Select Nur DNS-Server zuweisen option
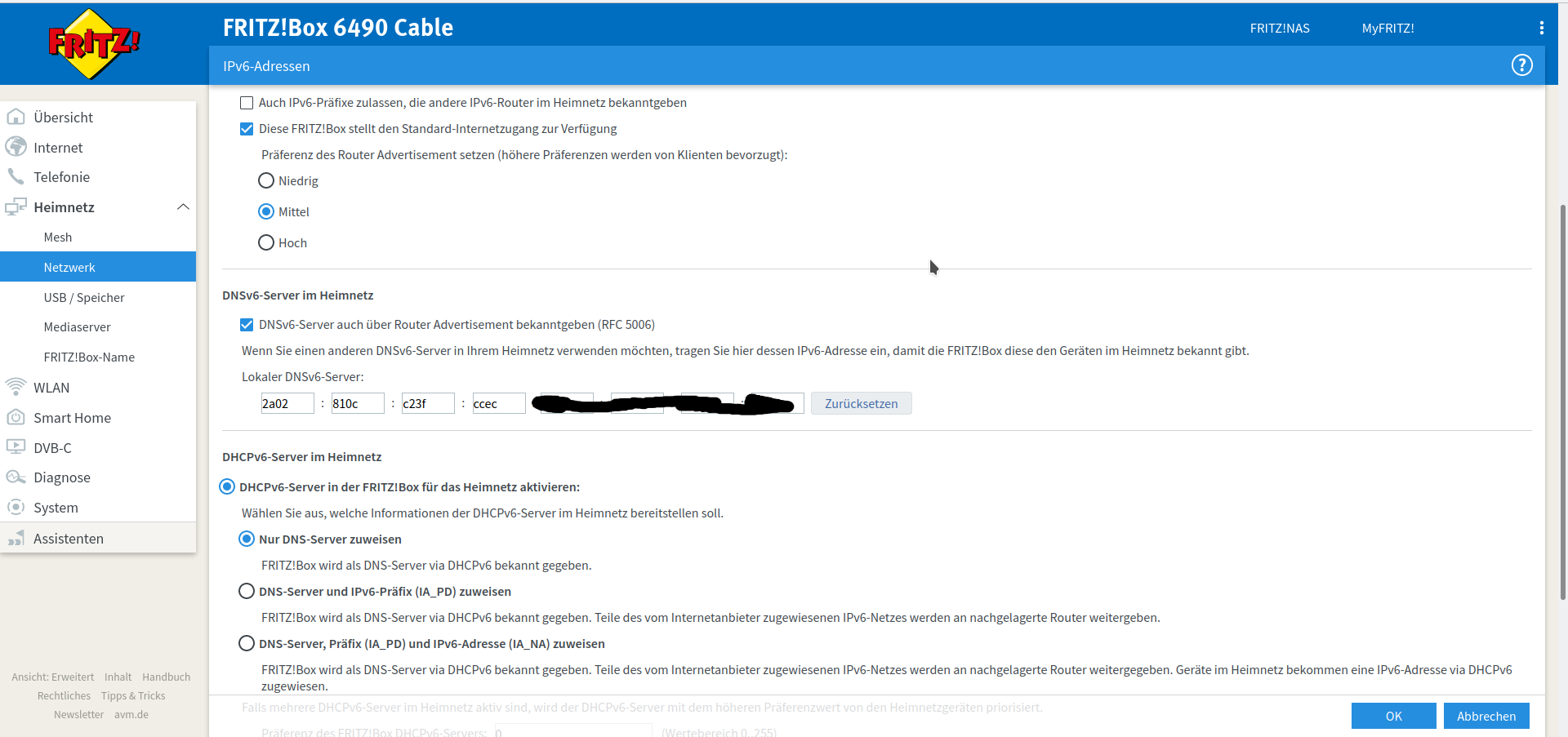 [247, 539]
